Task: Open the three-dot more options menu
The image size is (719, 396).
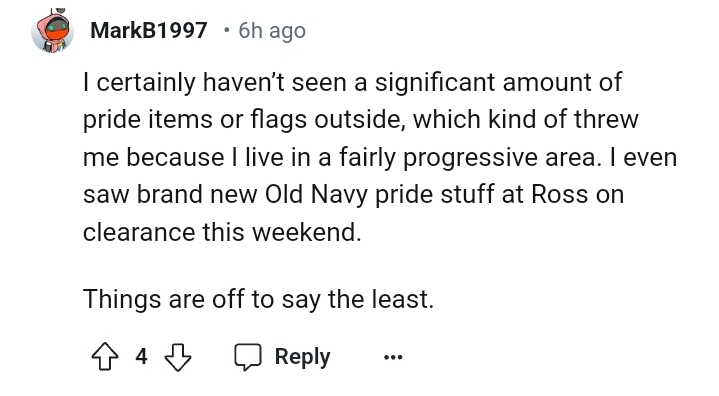Action: 393,357
